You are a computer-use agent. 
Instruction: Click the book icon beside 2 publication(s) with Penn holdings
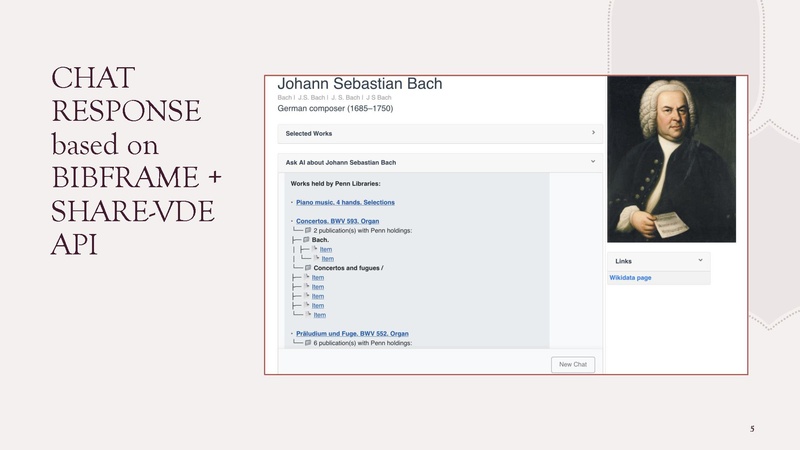tap(308, 231)
